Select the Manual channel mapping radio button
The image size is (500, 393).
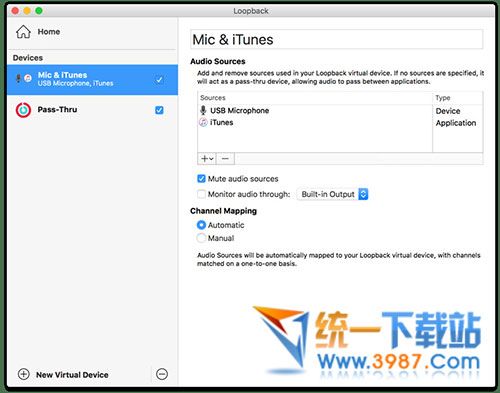pyautogui.click(x=201, y=238)
